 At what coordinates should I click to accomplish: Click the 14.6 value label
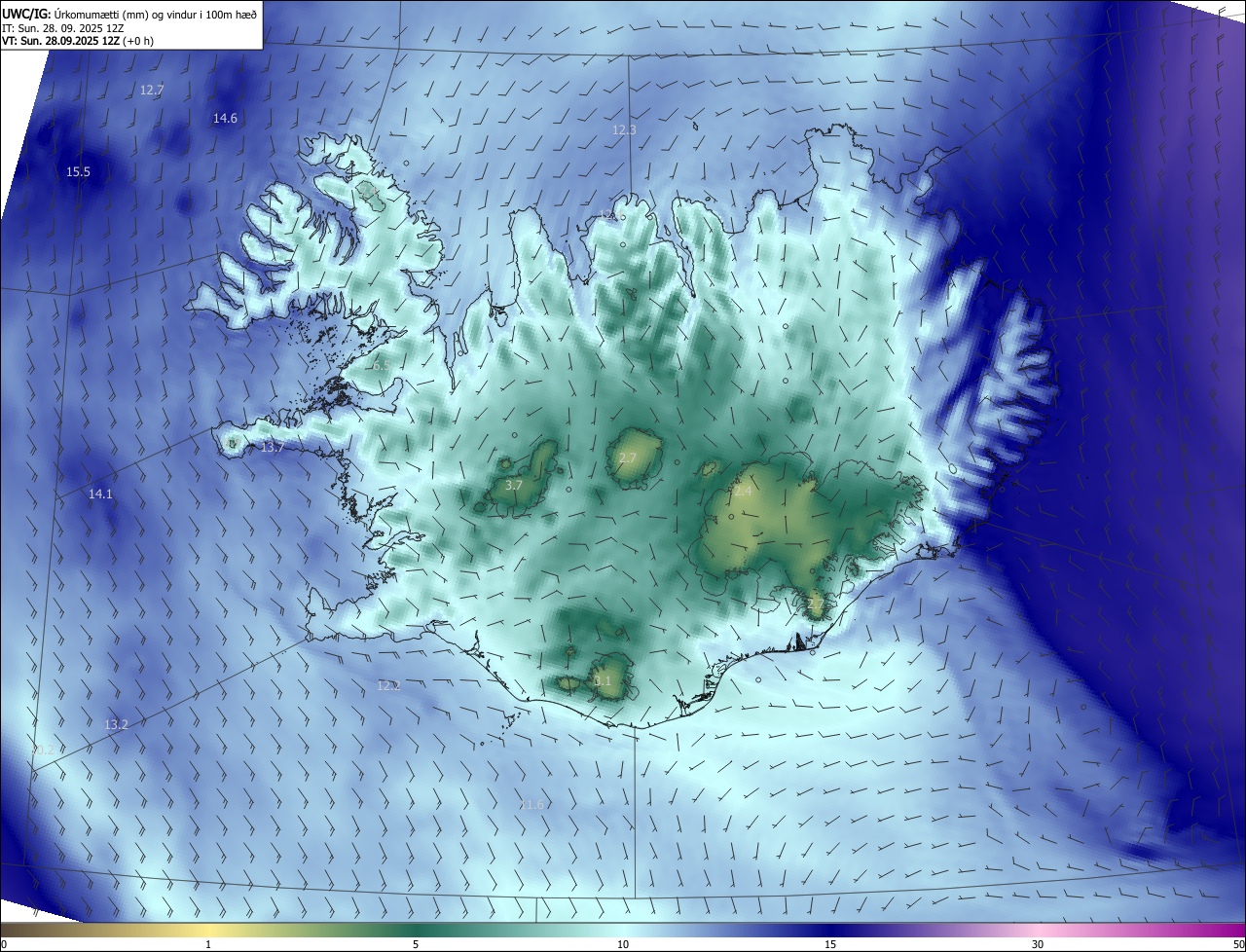point(225,118)
